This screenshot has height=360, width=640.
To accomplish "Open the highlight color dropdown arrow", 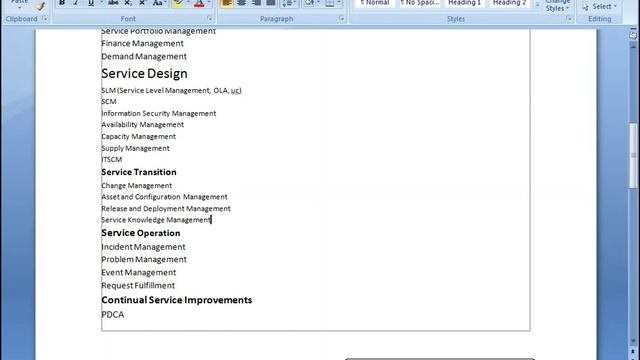I will pyautogui.click(x=188, y=3).
